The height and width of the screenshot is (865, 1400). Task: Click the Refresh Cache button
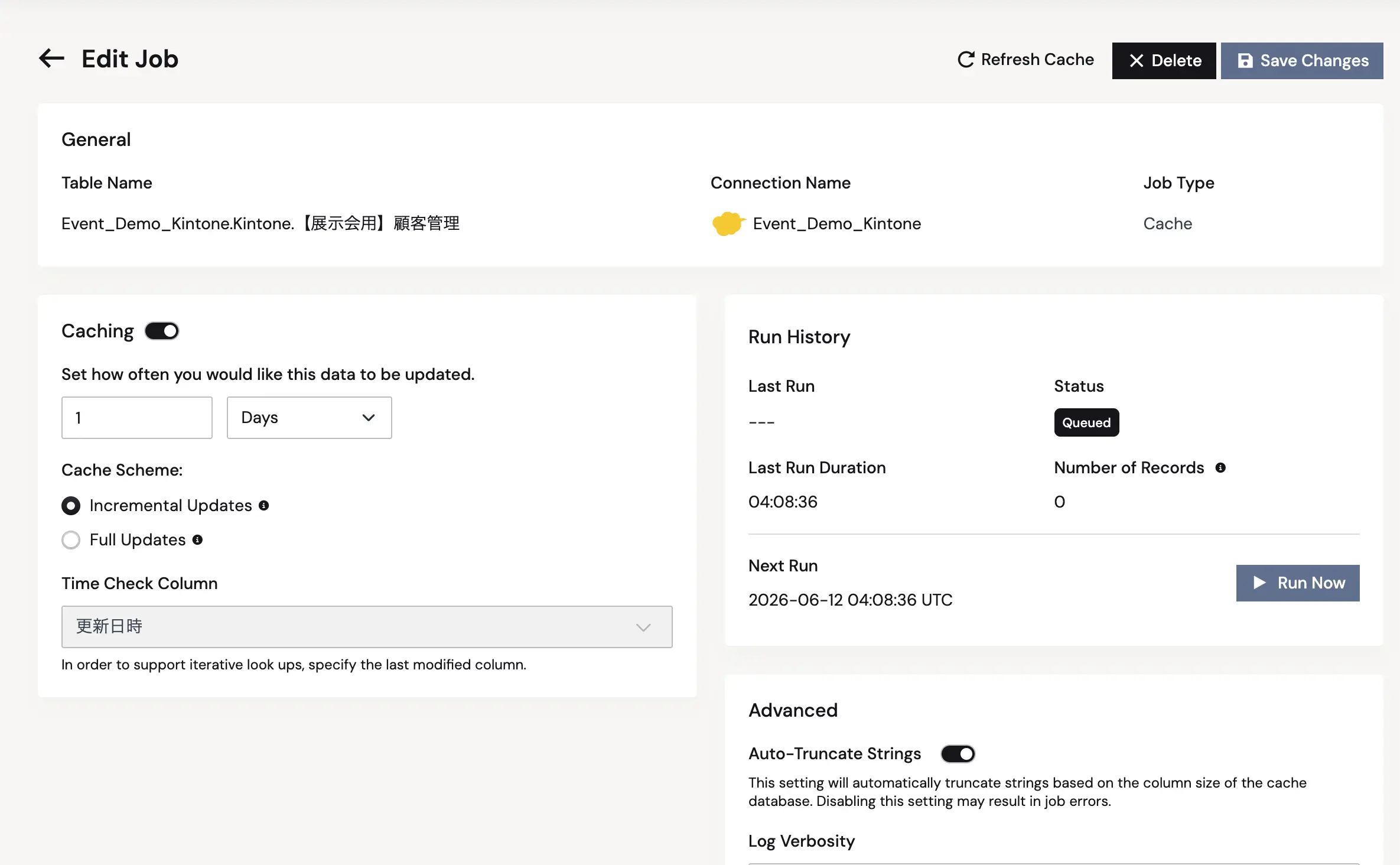tap(1025, 60)
